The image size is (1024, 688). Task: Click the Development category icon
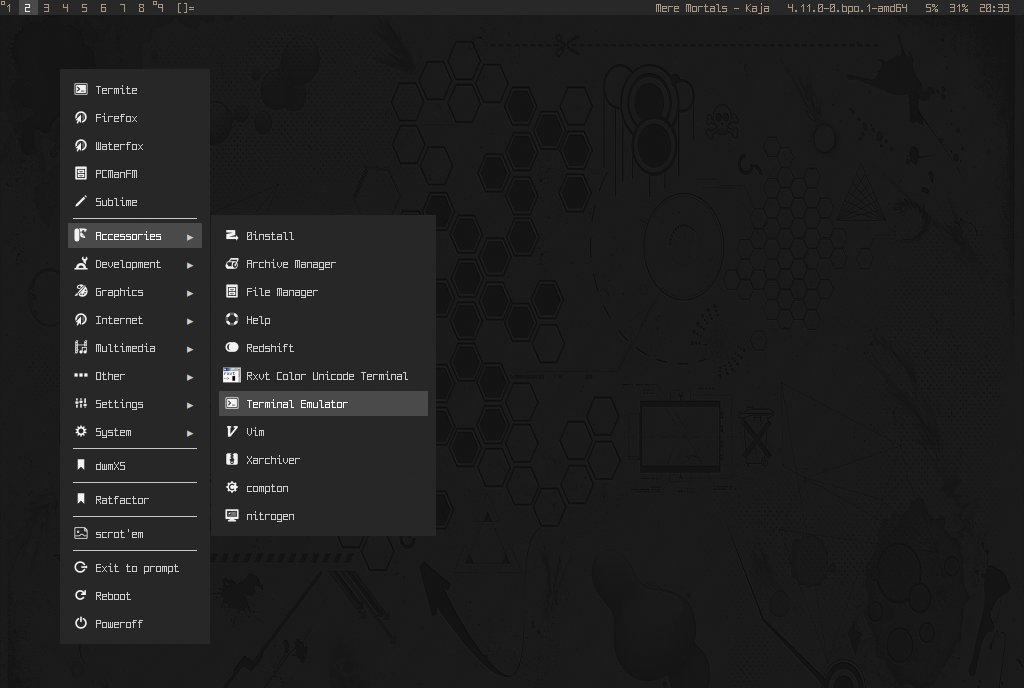pos(81,264)
